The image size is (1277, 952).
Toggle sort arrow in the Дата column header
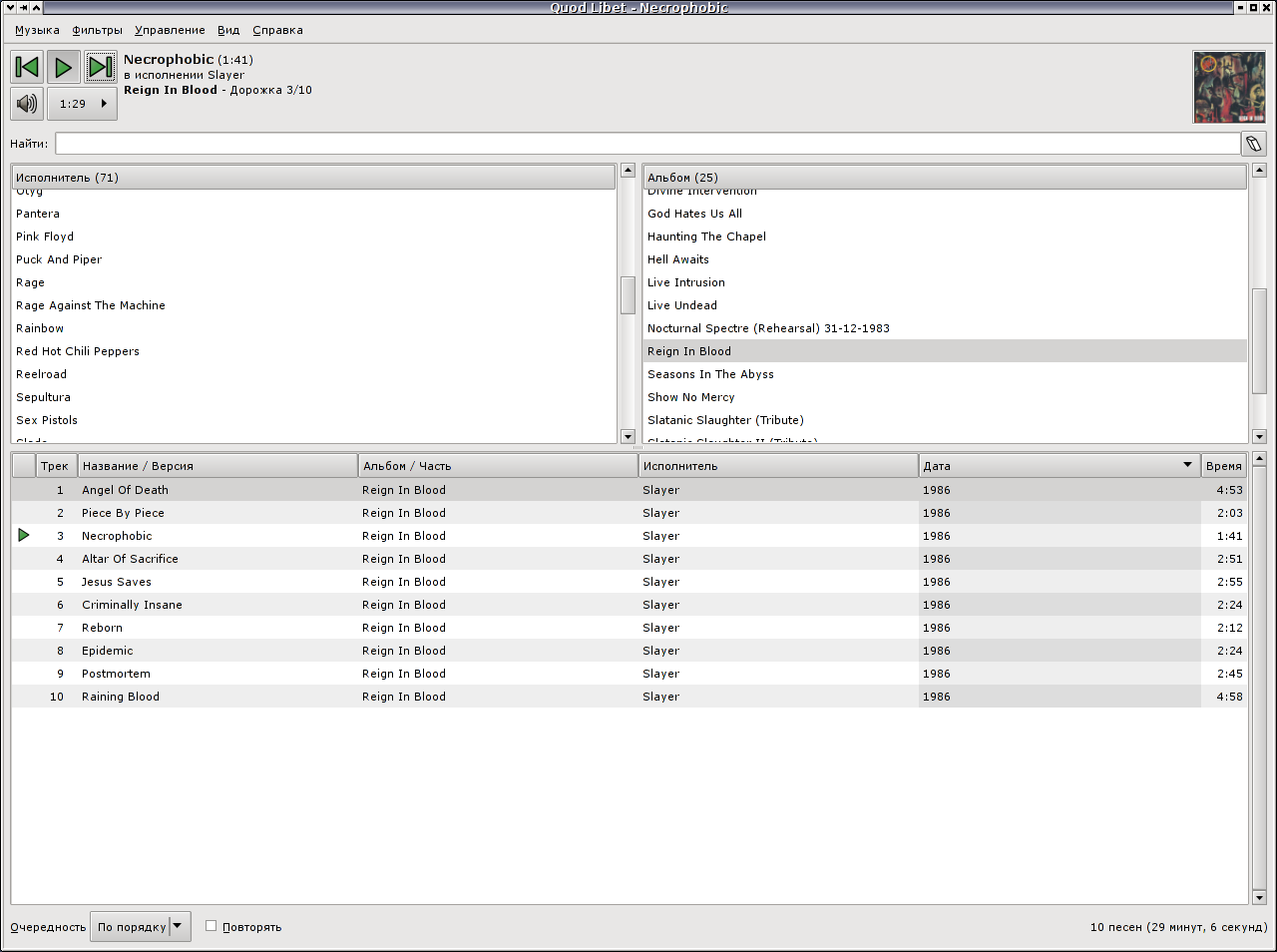[x=1187, y=465]
